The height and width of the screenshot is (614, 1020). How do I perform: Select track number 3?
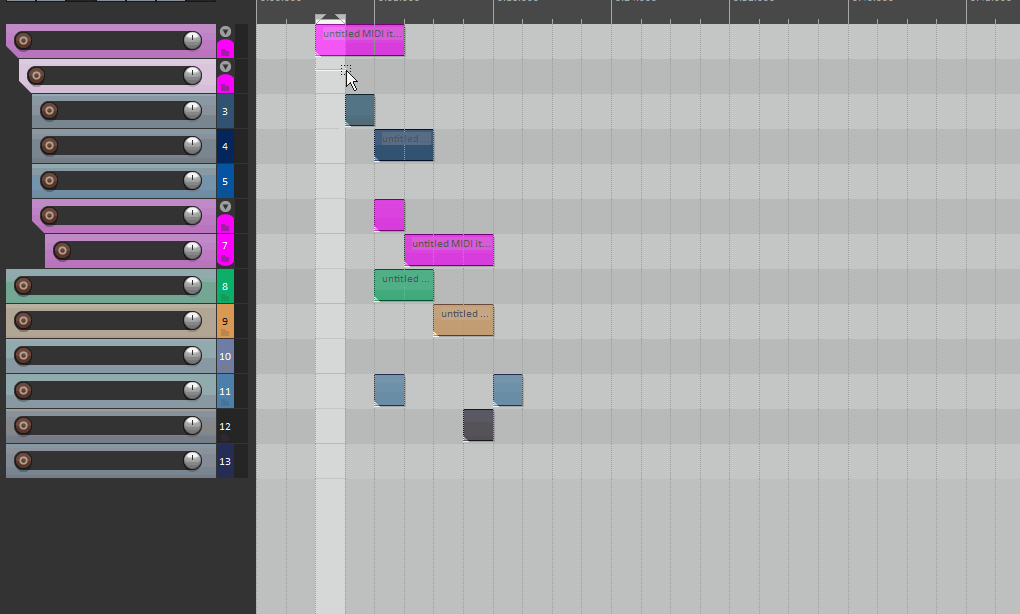point(225,111)
